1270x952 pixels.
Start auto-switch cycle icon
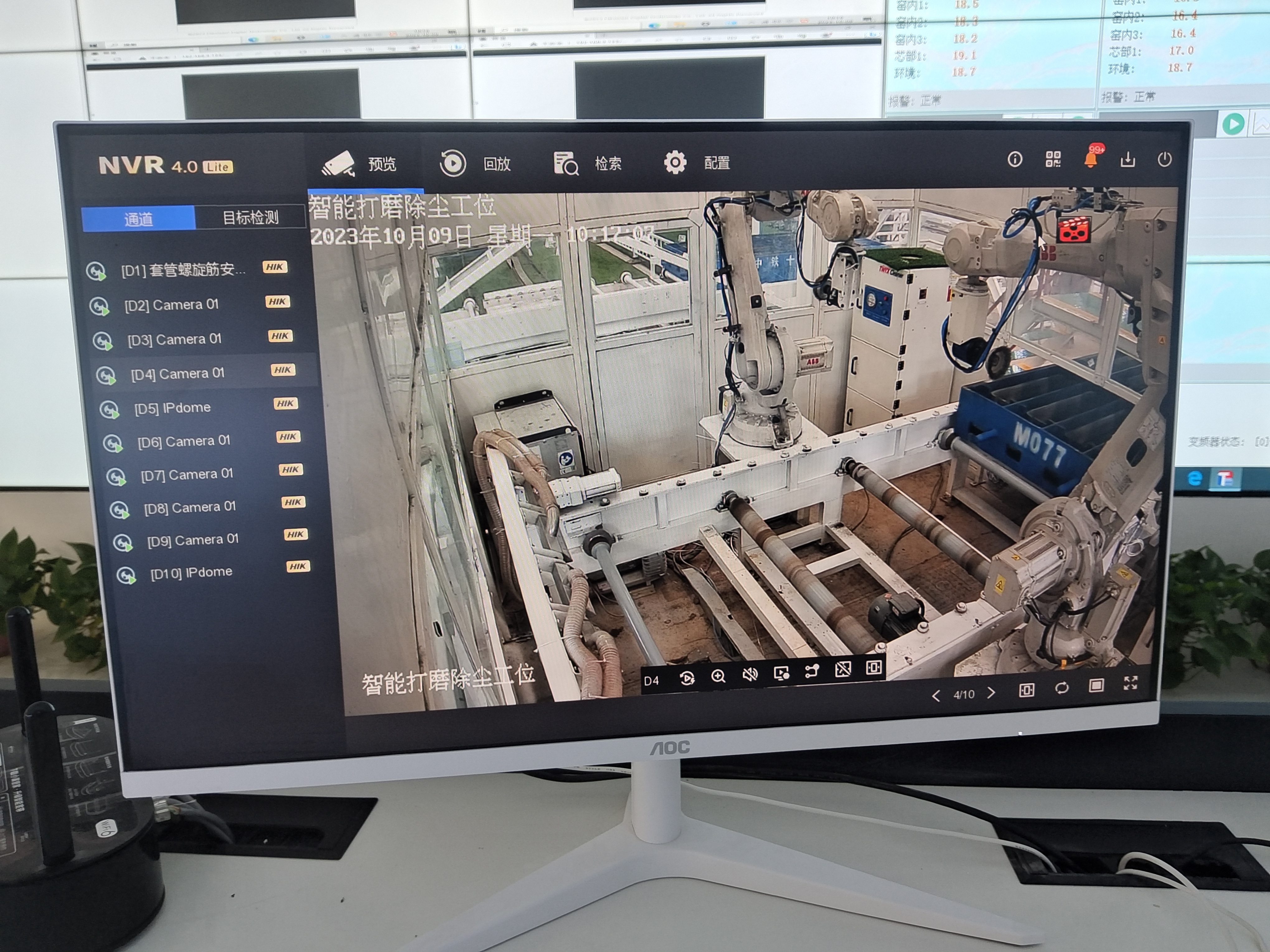coord(1061,688)
